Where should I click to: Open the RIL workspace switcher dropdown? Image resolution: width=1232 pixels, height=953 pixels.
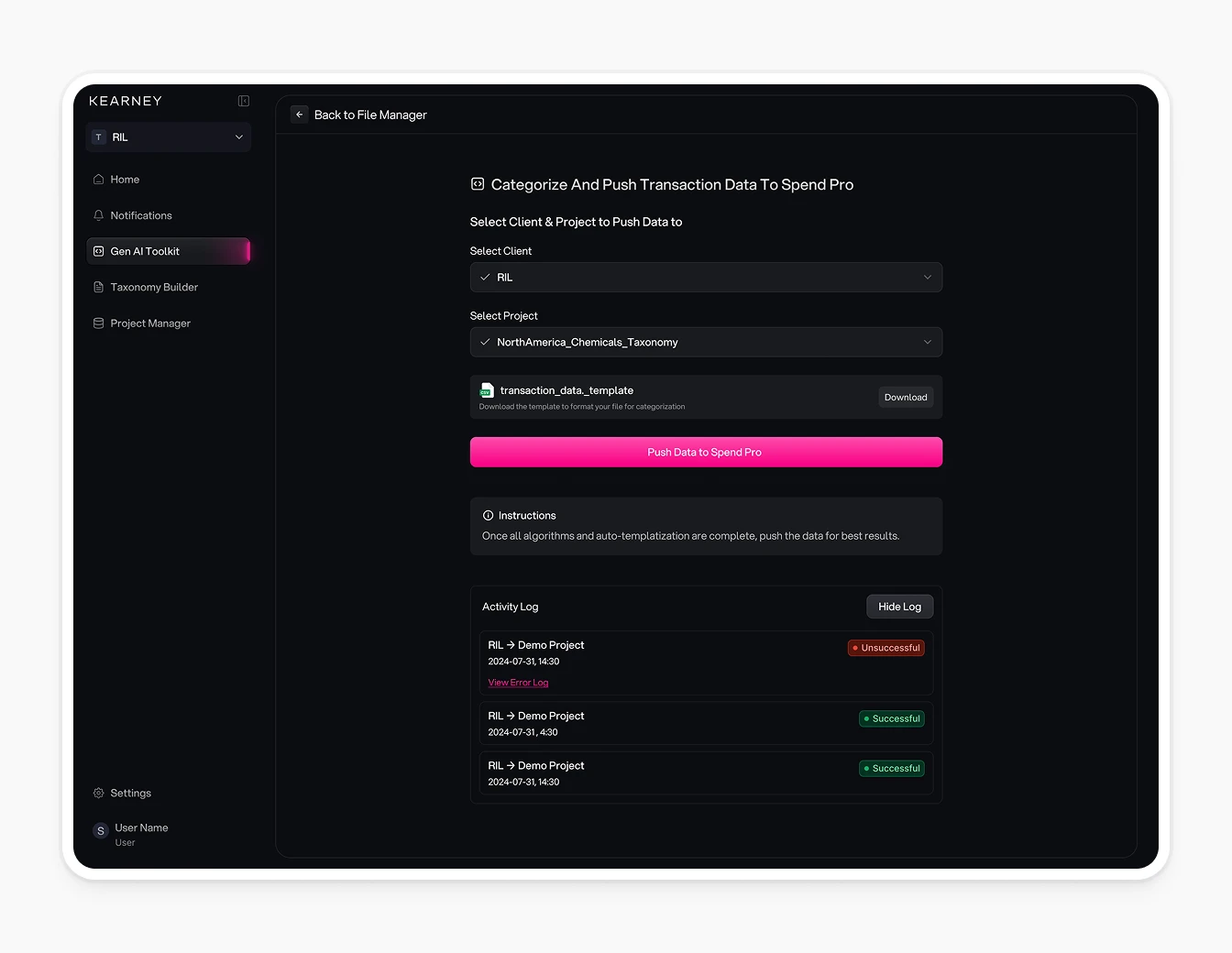pyautogui.click(x=169, y=137)
